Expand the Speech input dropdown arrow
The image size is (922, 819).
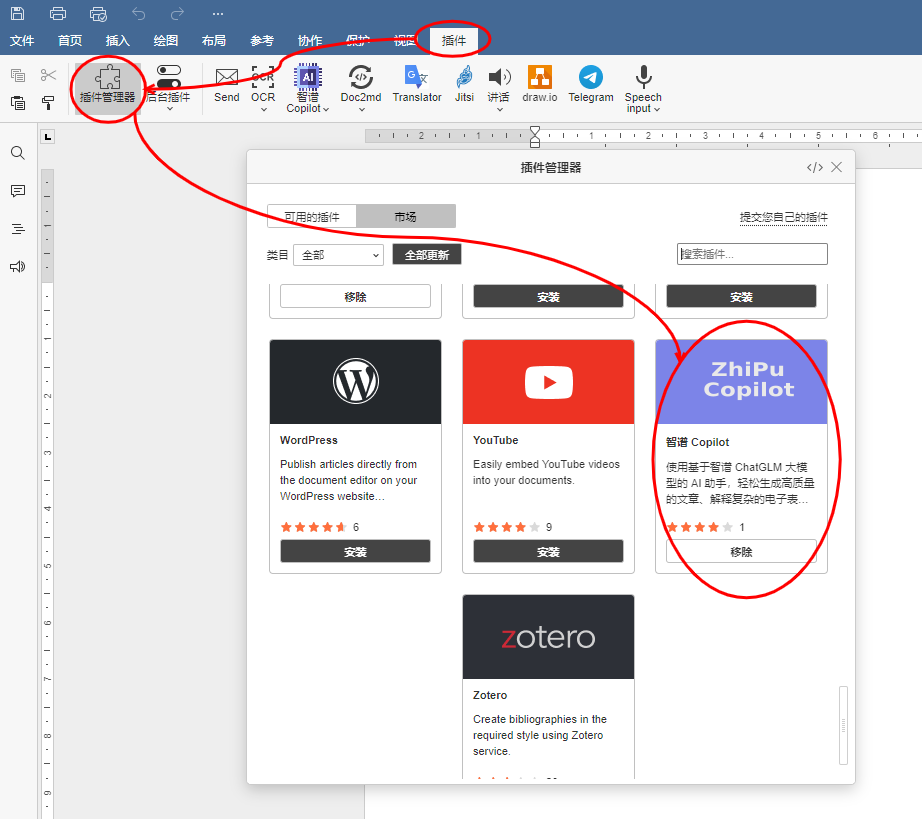coord(657,109)
